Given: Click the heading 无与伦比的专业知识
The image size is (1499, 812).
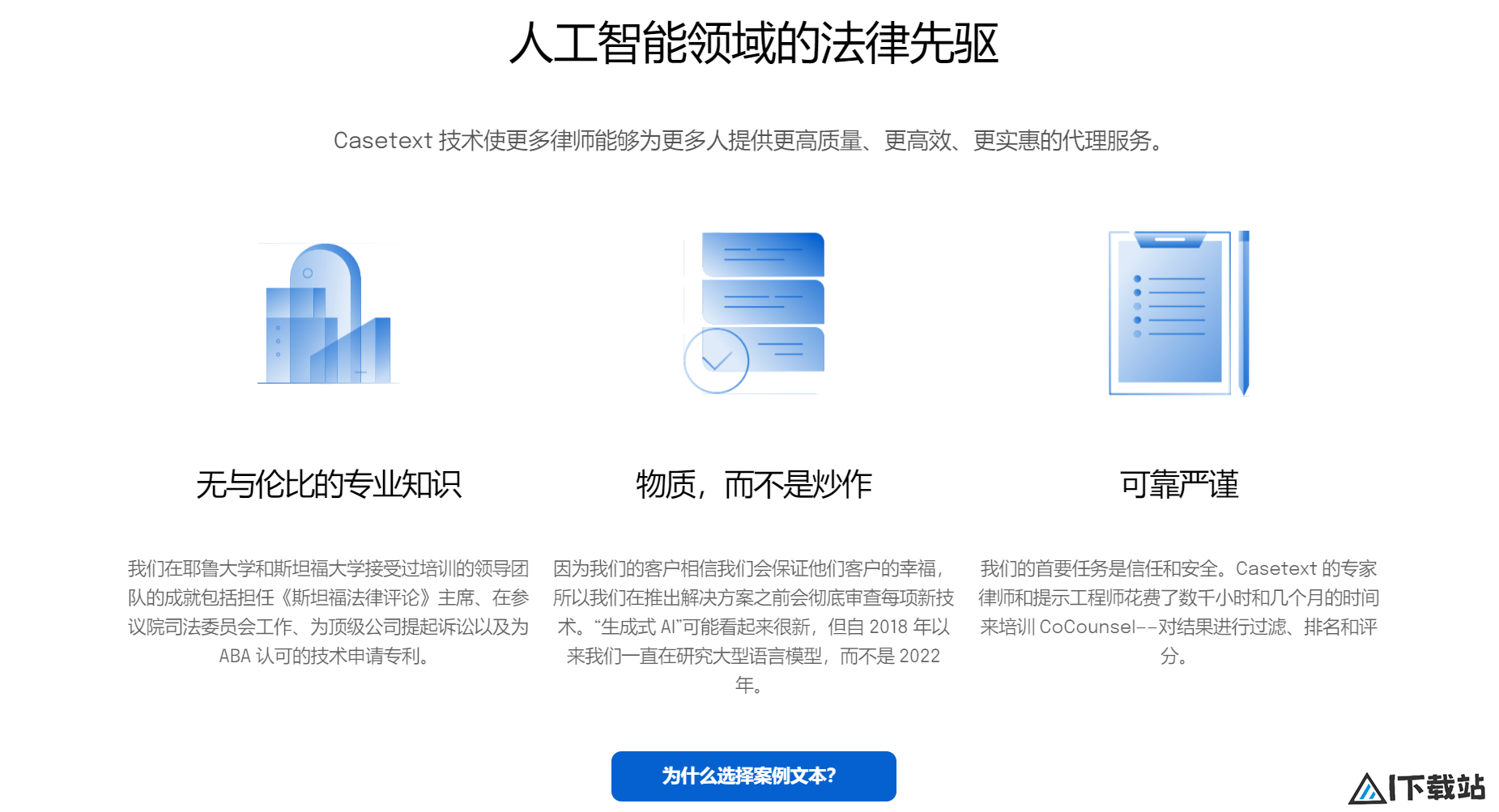Looking at the screenshot, I should click(x=328, y=484).
